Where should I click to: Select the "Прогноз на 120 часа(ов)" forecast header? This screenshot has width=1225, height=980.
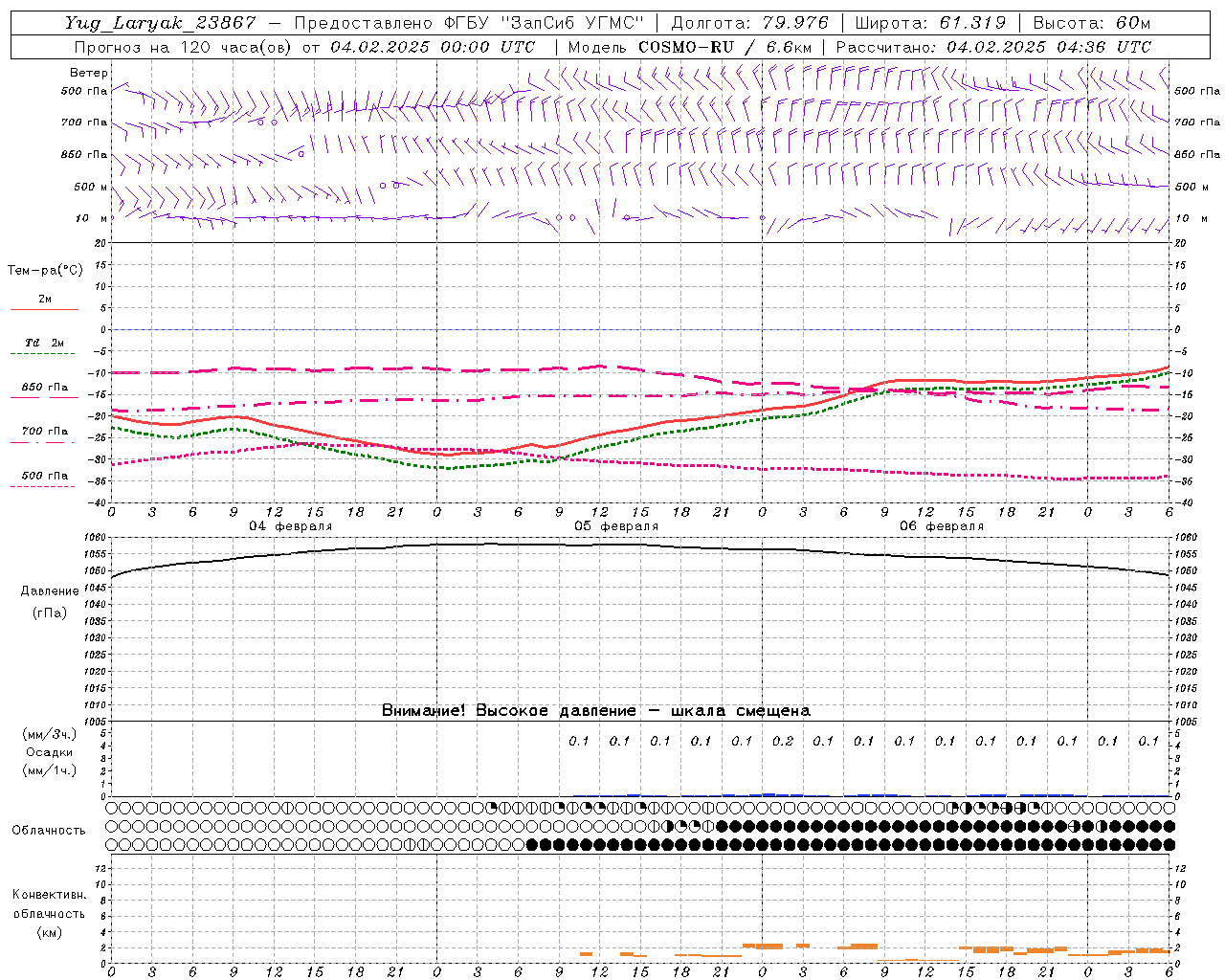(184, 47)
